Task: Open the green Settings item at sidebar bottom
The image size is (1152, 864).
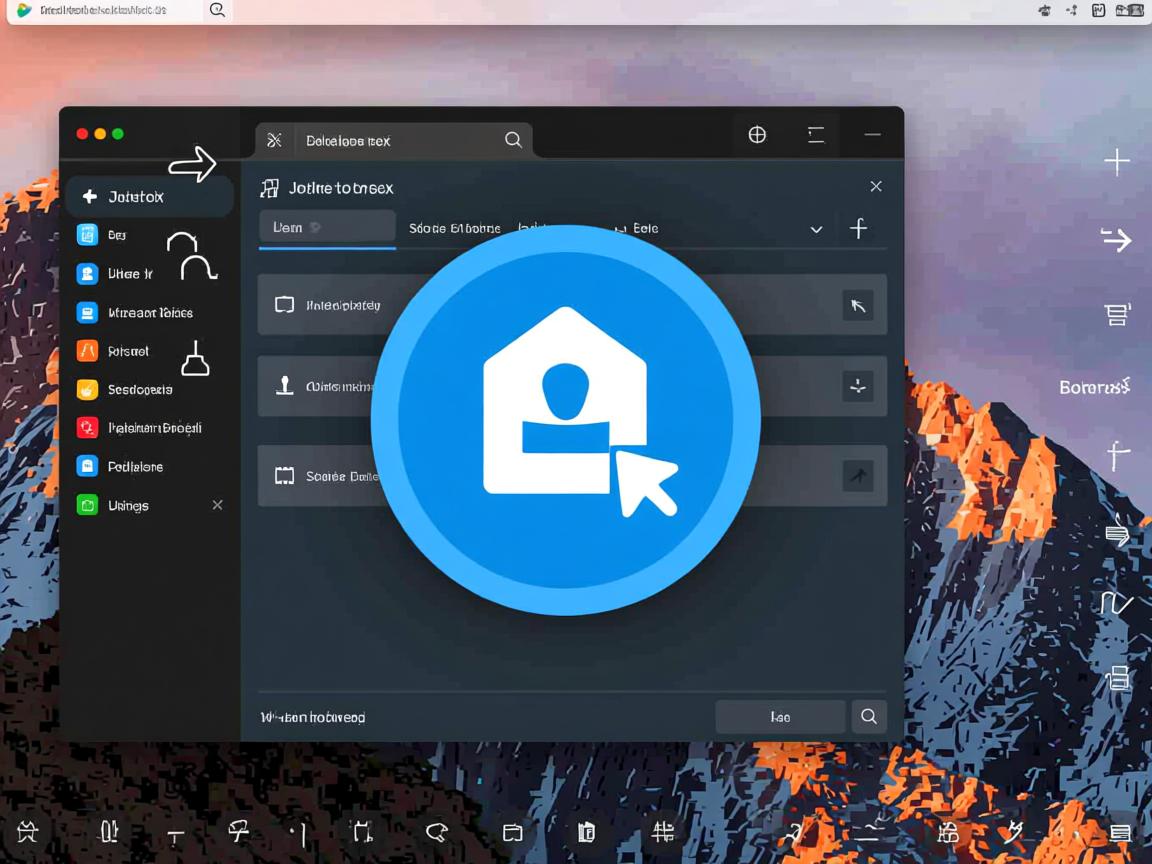Action: (x=125, y=505)
